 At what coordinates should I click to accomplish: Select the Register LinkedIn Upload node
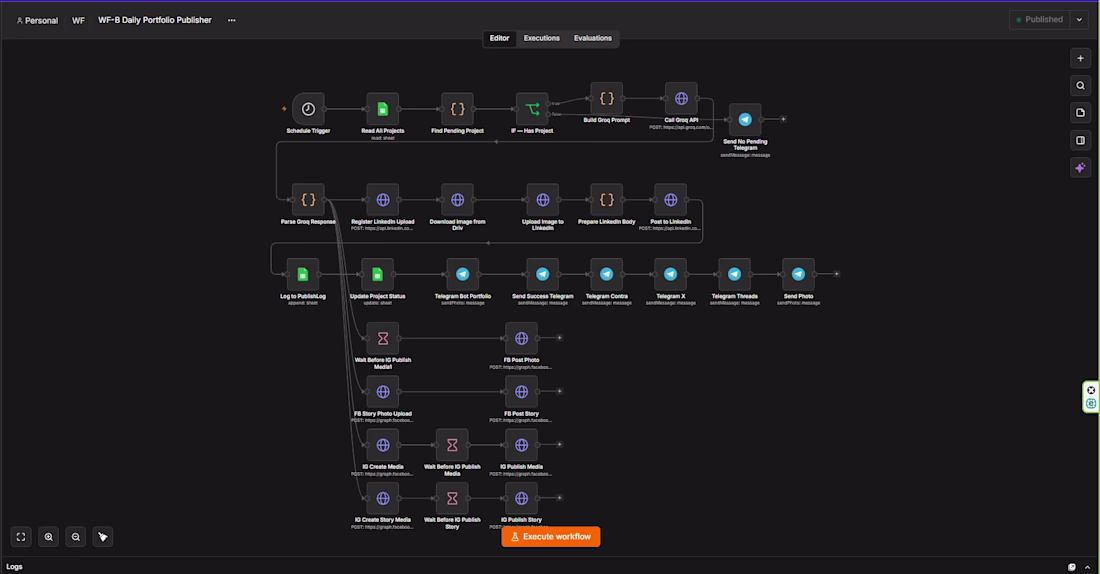(x=382, y=200)
